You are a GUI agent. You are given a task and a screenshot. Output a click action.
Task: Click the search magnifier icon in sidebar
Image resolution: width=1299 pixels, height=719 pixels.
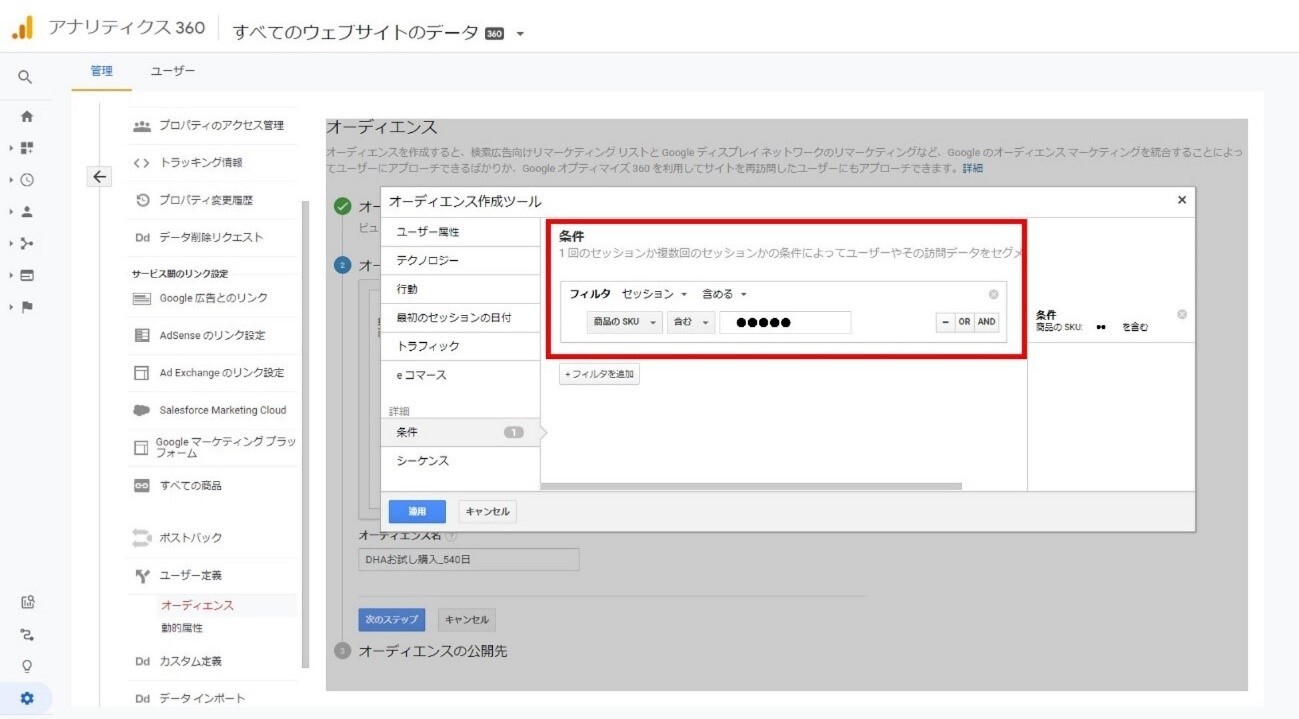point(26,77)
